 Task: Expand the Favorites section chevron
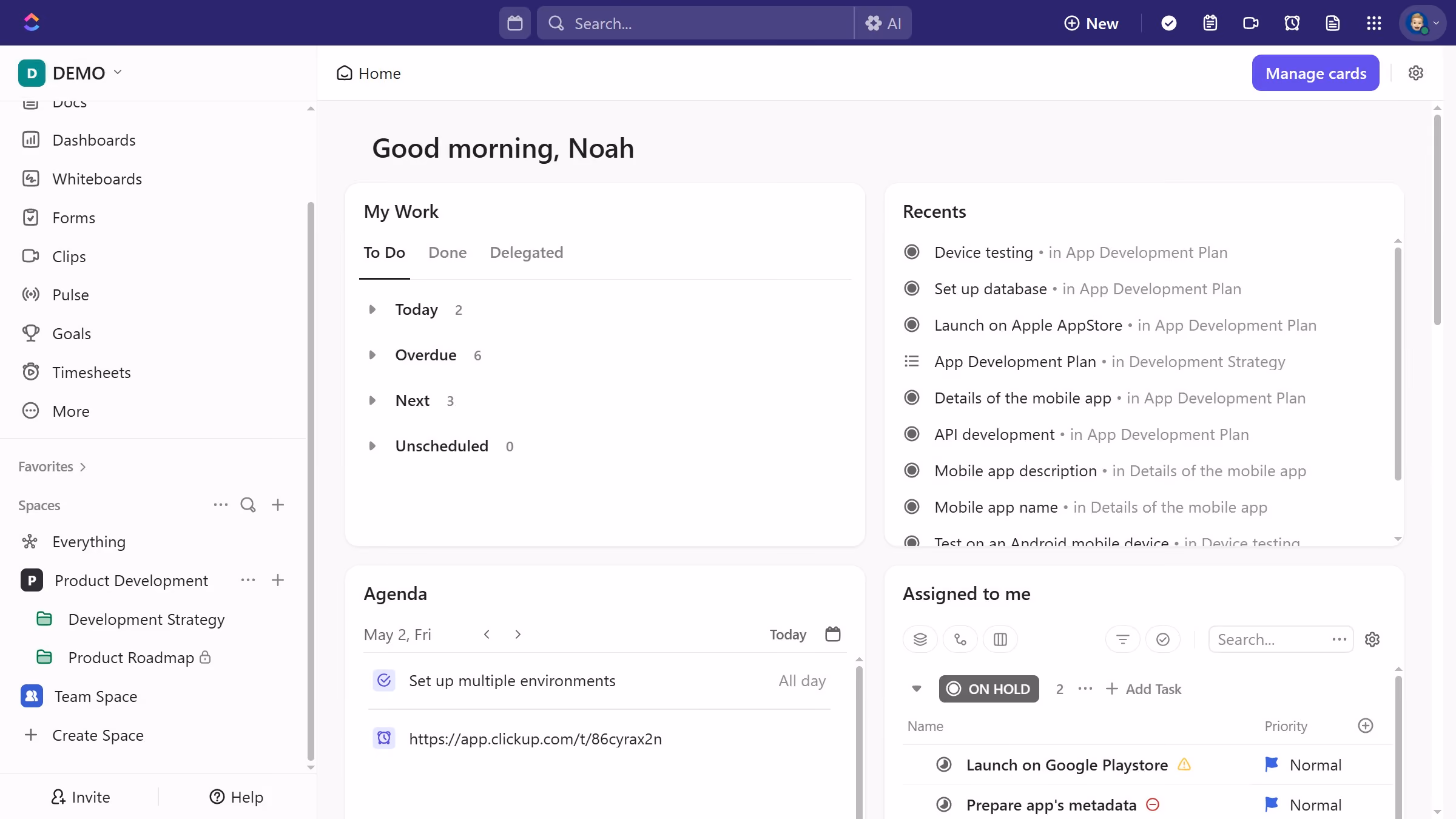coord(83,467)
